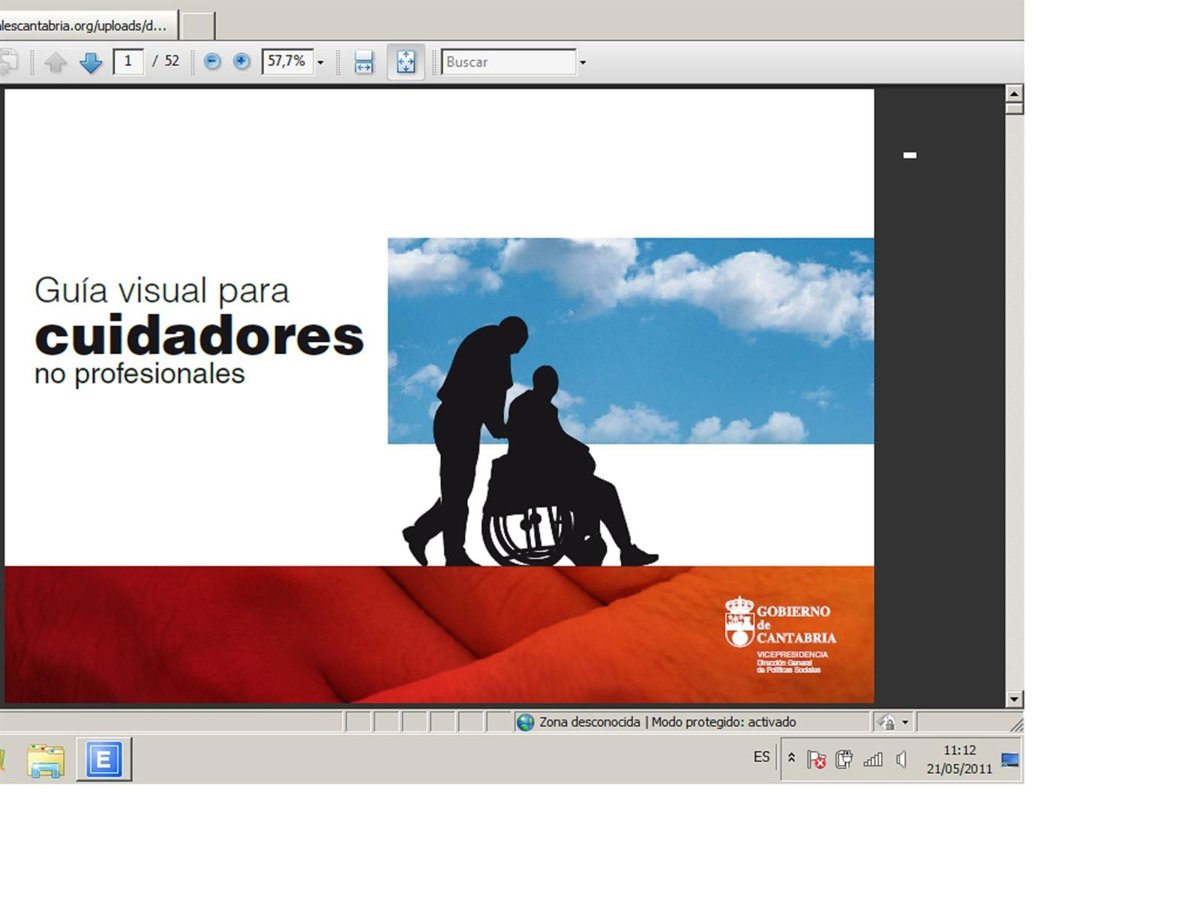Viewport: 1200px width, 900px height.
Task: Open the zoom percentage dropdown
Action: coord(320,62)
